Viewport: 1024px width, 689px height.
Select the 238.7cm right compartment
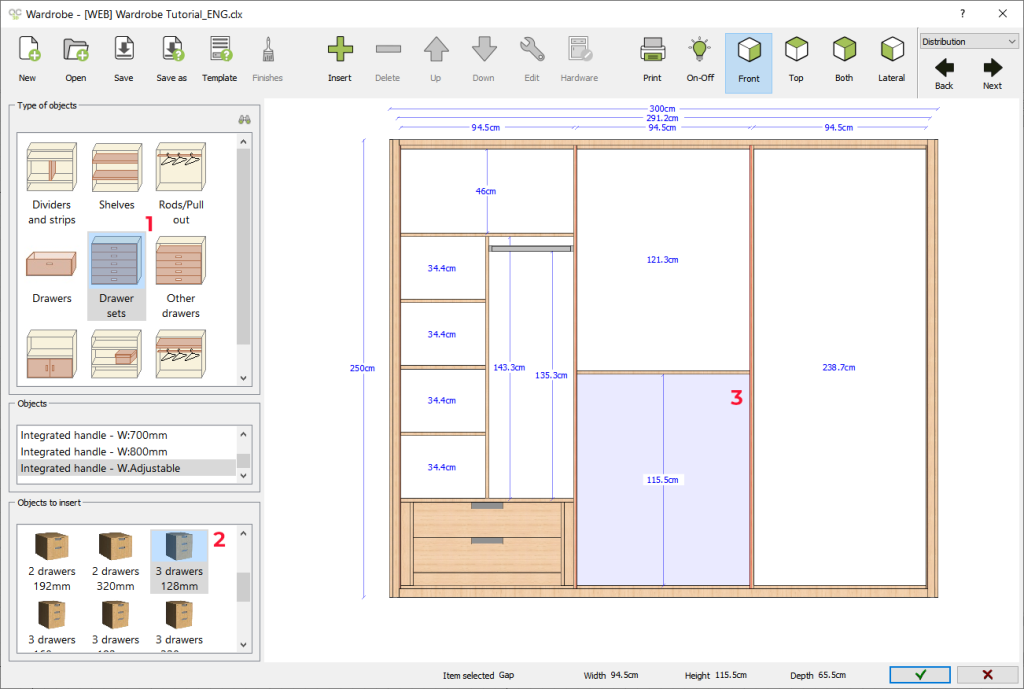pos(839,368)
